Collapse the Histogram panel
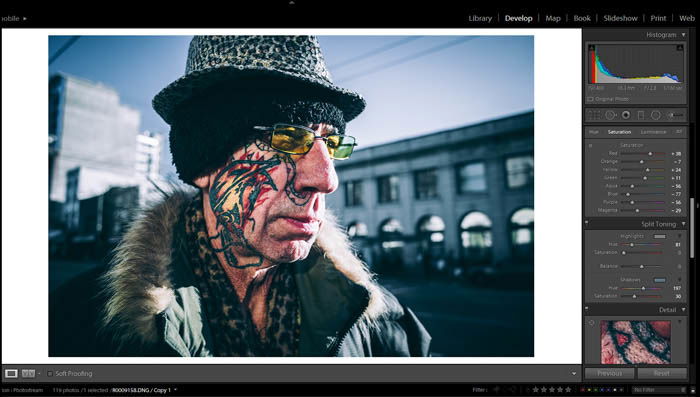Screen dimensions: 700x397 (683, 34)
